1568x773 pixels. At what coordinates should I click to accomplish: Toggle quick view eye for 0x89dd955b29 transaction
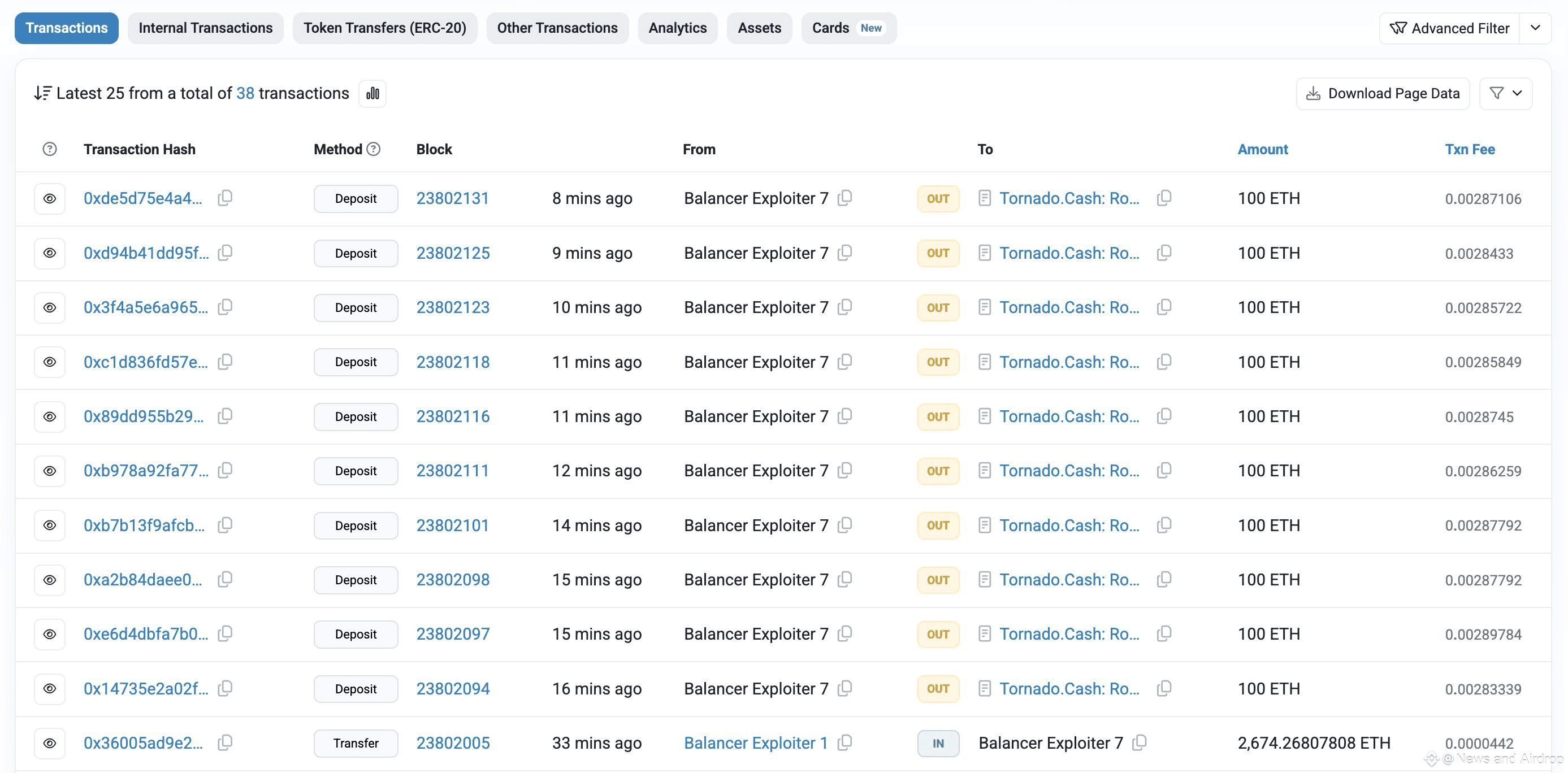click(50, 416)
